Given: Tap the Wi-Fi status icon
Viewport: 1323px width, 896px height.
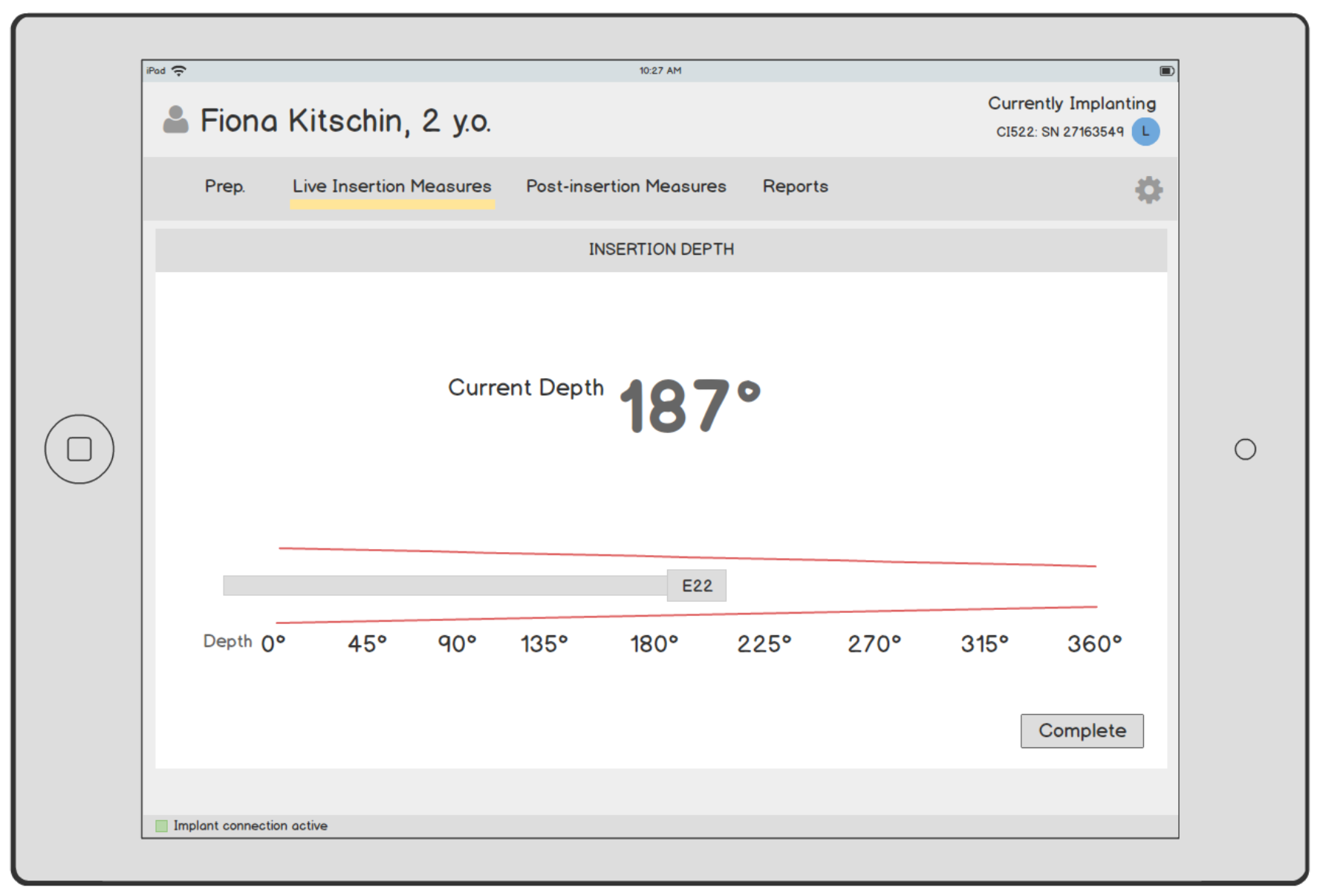Looking at the screenshot, I should [179, 71].
